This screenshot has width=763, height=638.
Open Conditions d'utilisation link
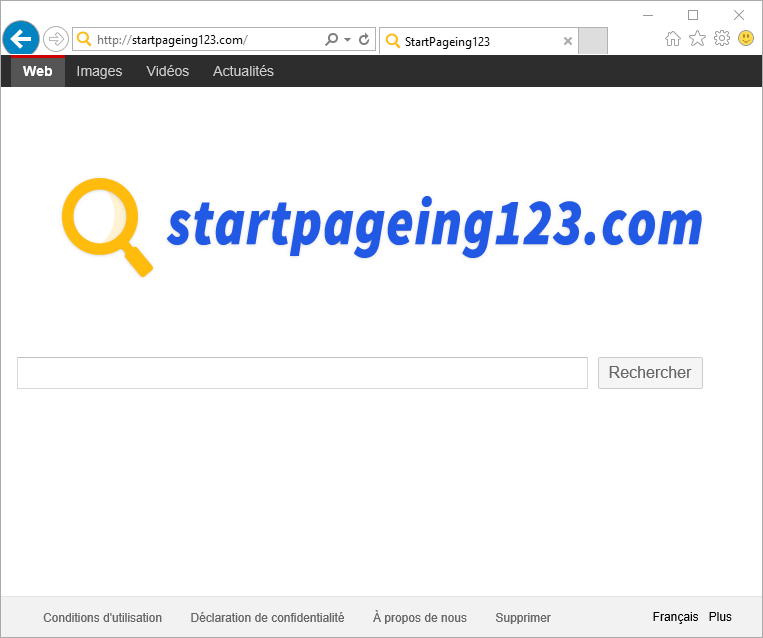point(103,618)
